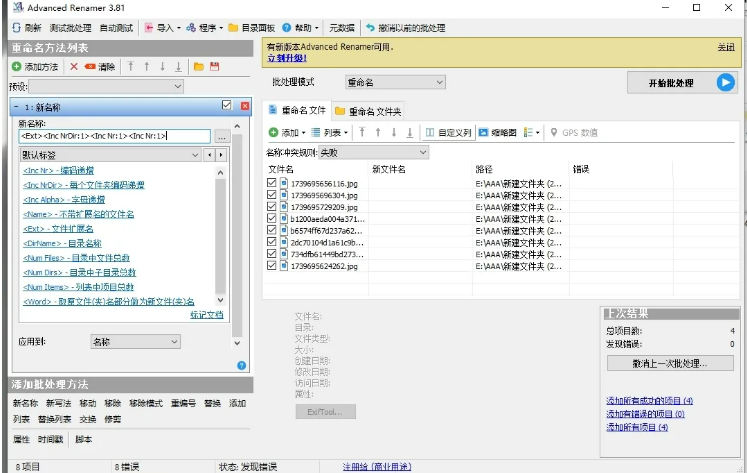The image size is (747, 473).
Task: Insert the <Inc Alpha> 字母递增 tag
Action: [64, 200]
